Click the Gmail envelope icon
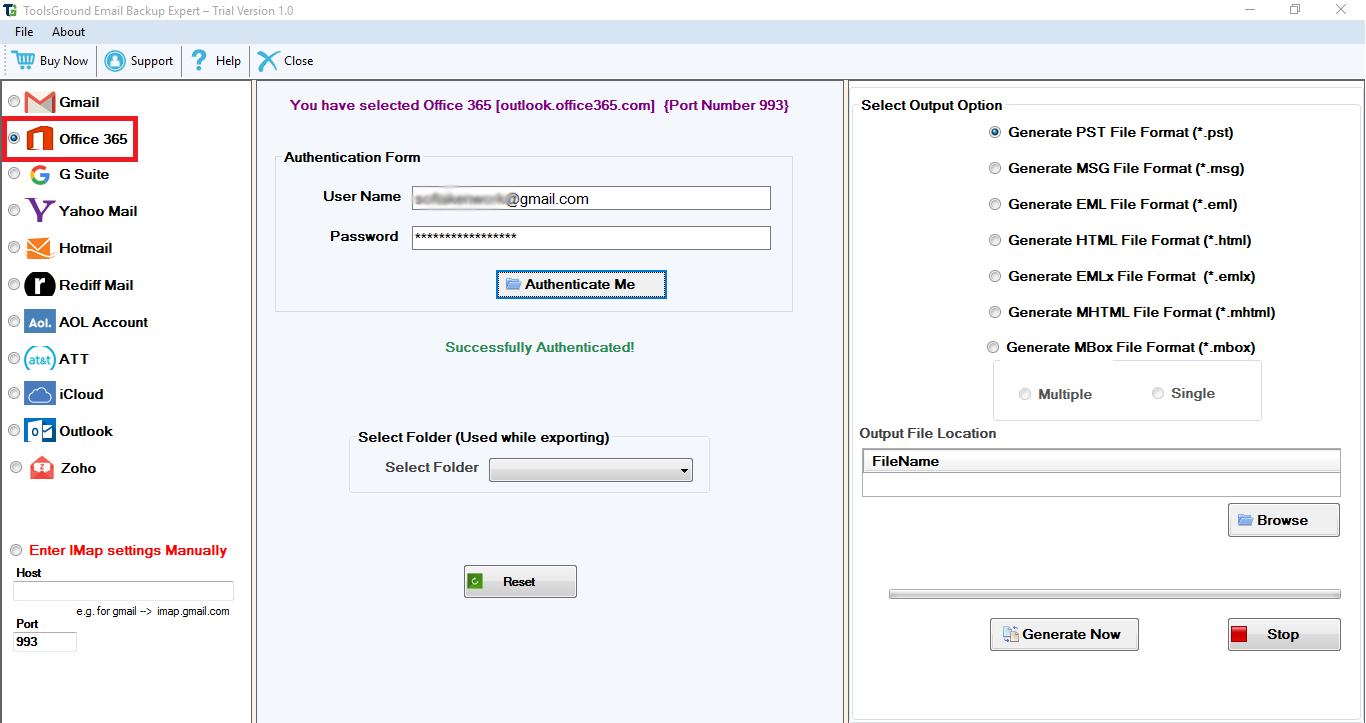The image size is (1366, 723). [x=40, y=102]
